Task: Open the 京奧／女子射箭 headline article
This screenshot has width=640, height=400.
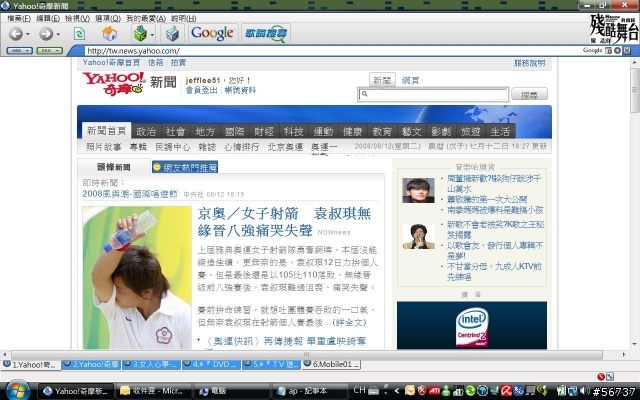Action: (284, 222)
